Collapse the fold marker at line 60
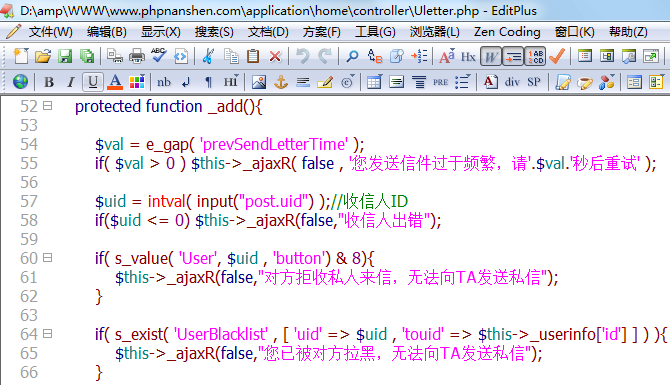 tap(47, 258)
